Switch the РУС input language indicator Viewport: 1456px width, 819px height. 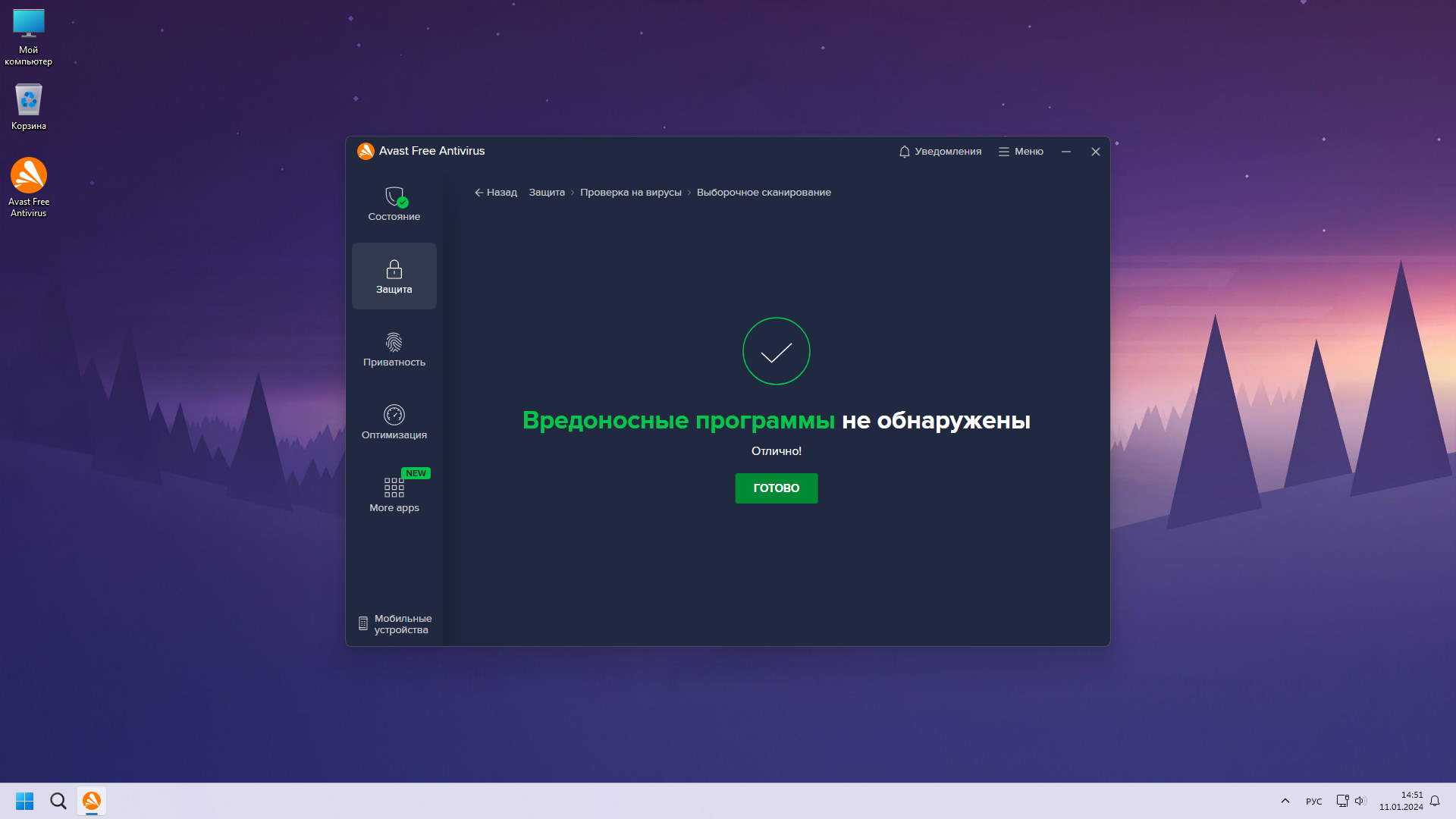(1313, 802)
